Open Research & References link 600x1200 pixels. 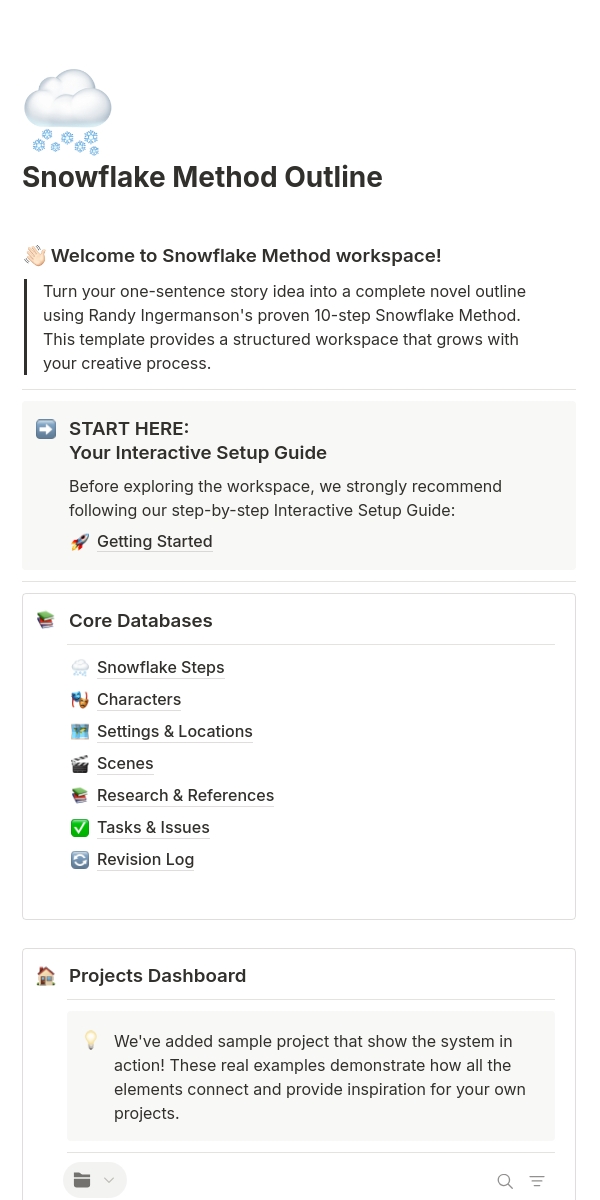(x=185, y=795)
